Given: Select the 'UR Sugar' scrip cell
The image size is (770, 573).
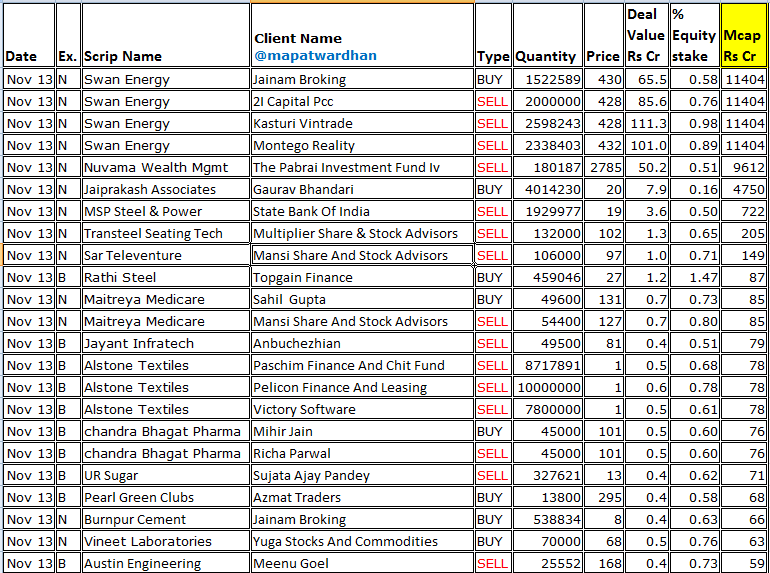Looking at the screenshot, I should 165,476.
